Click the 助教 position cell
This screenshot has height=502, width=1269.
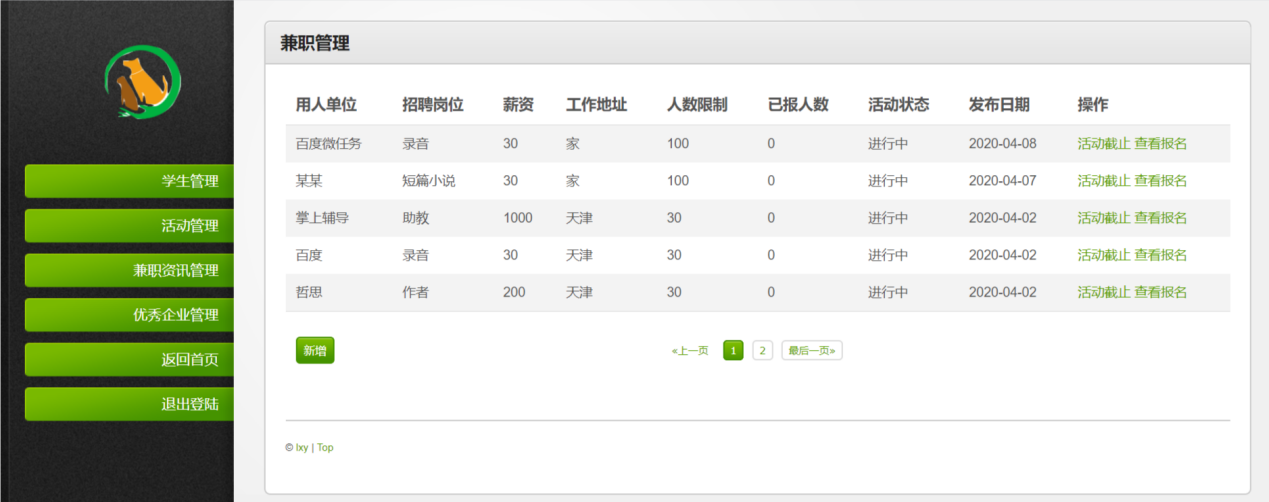tap(415, 218)
